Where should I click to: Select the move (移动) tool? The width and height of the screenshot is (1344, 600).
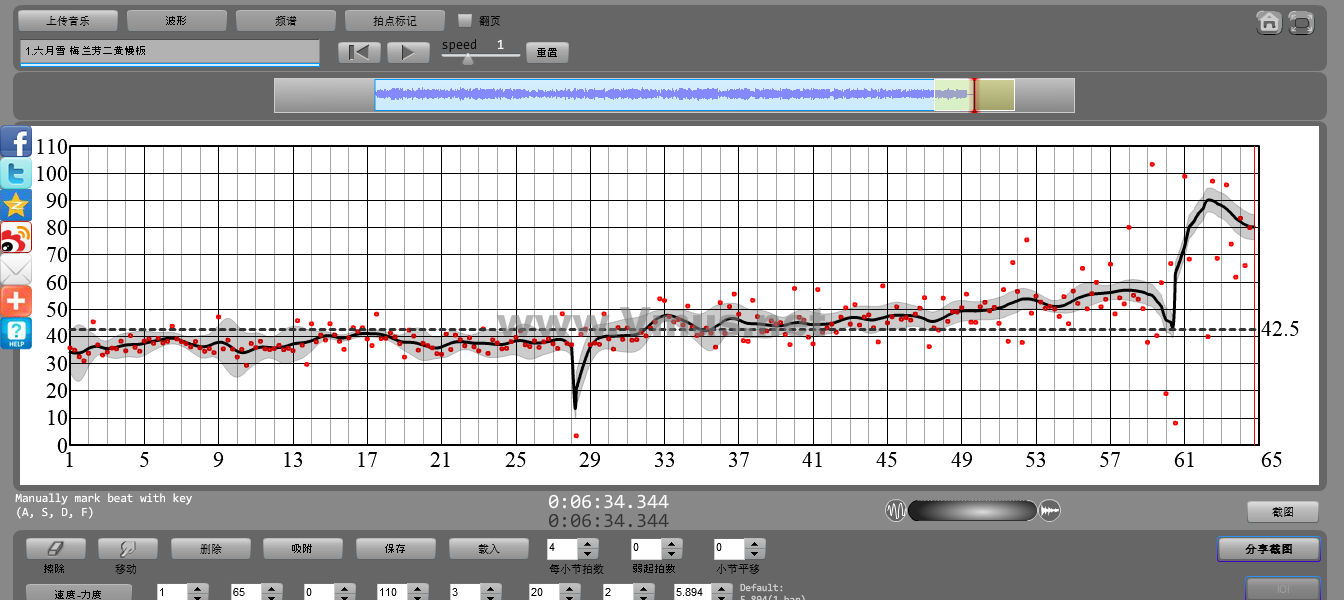click(x=127, y=548)
